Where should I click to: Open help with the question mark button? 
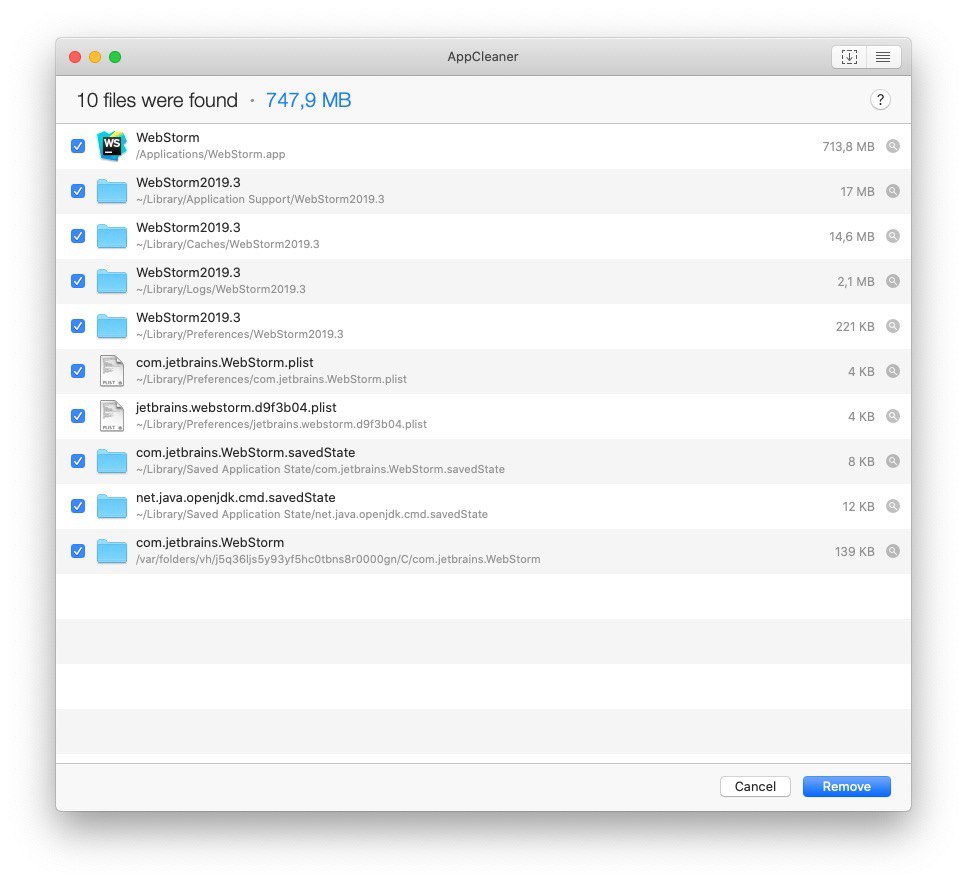click(x=880, y=100)
